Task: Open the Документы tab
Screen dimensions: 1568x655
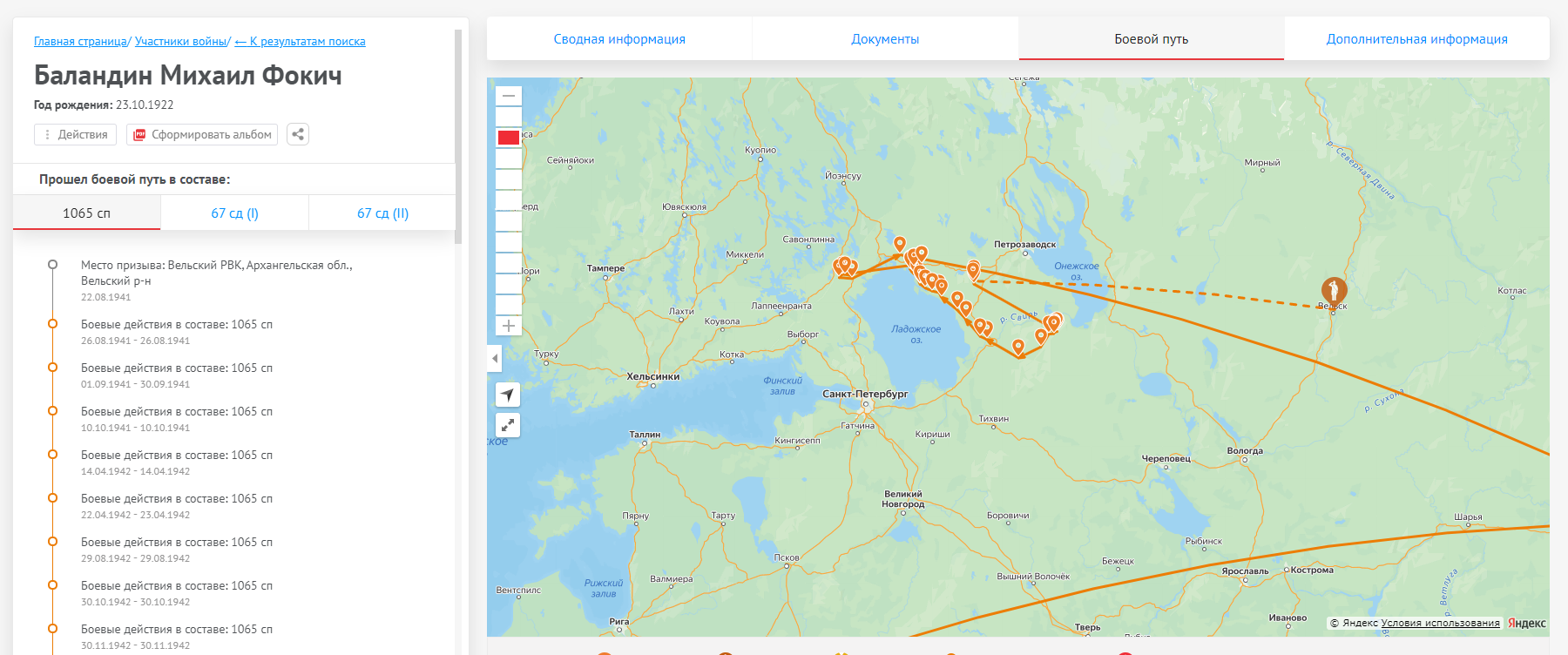Action: (x=885, y=39)
